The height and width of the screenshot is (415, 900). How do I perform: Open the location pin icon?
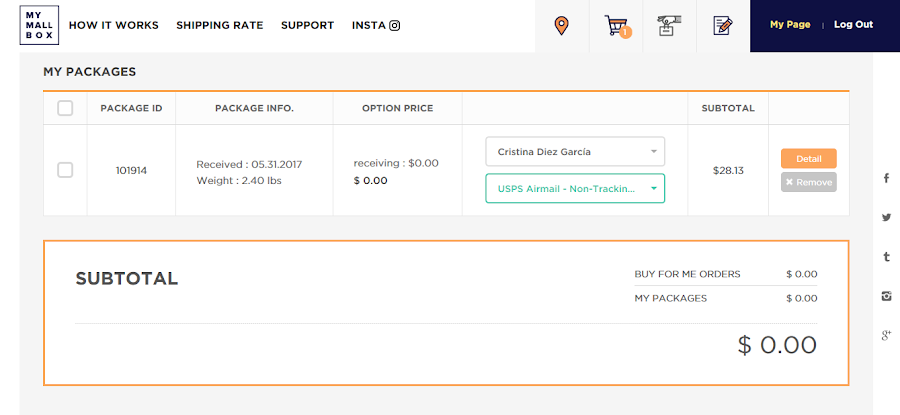point(561,26)
